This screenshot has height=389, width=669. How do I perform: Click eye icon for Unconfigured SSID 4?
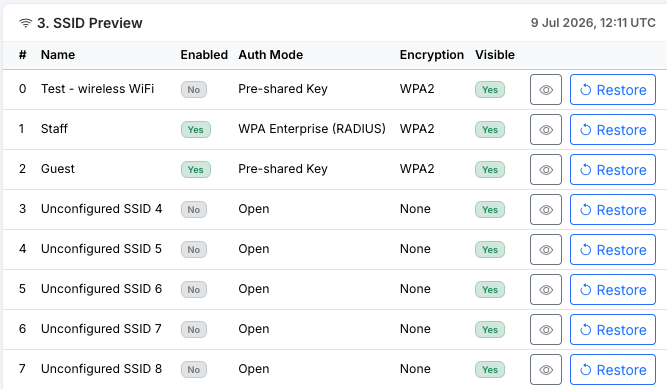point(546,210)
